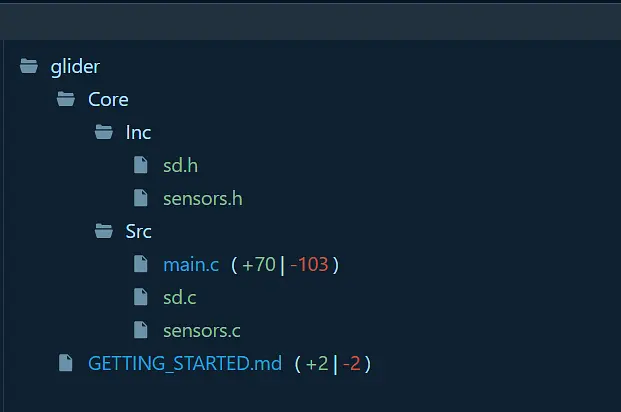
Task: Collapse the Inc folder label
Action: coord(138,132)
